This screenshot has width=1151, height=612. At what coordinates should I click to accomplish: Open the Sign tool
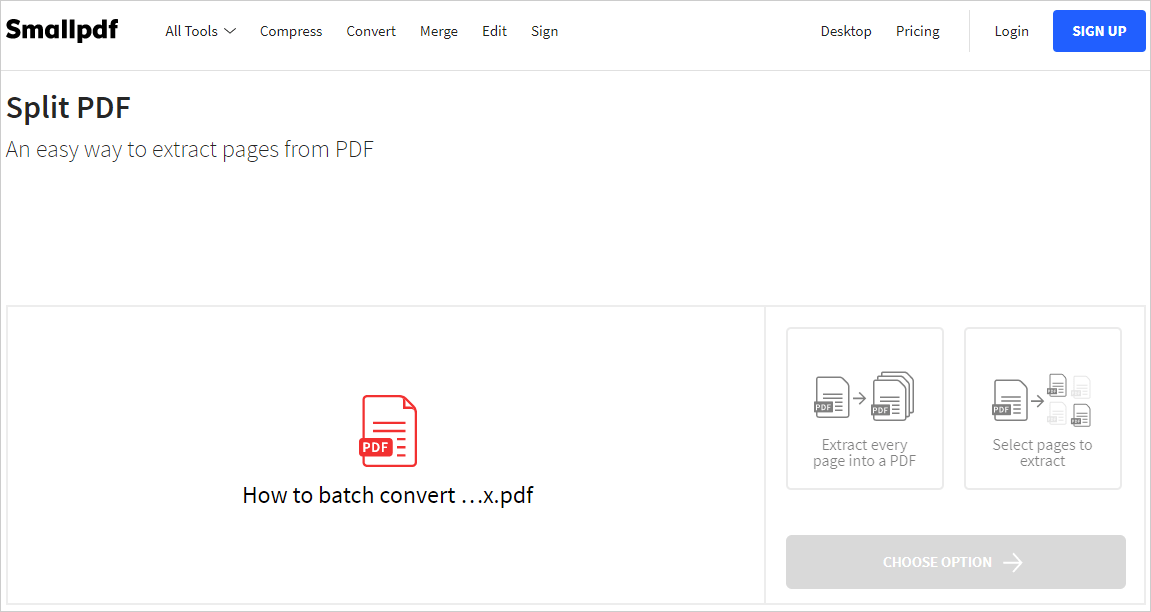click(544, 31)
